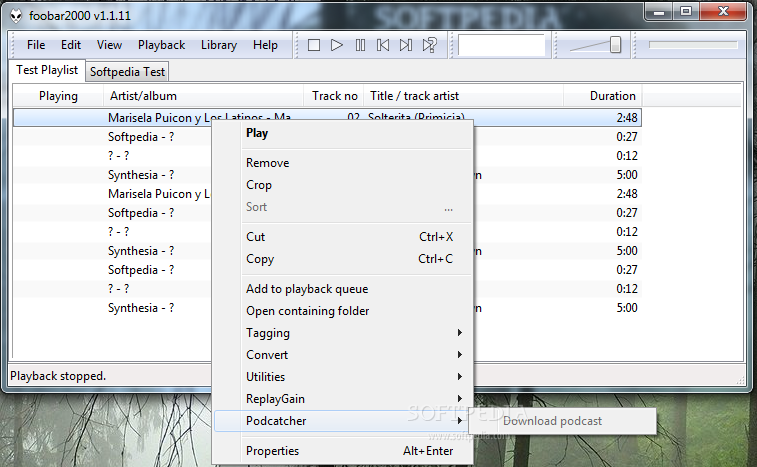757x467 pixels.
Task: Maximize the foobar2000 window
Action: tap(686, 12)
